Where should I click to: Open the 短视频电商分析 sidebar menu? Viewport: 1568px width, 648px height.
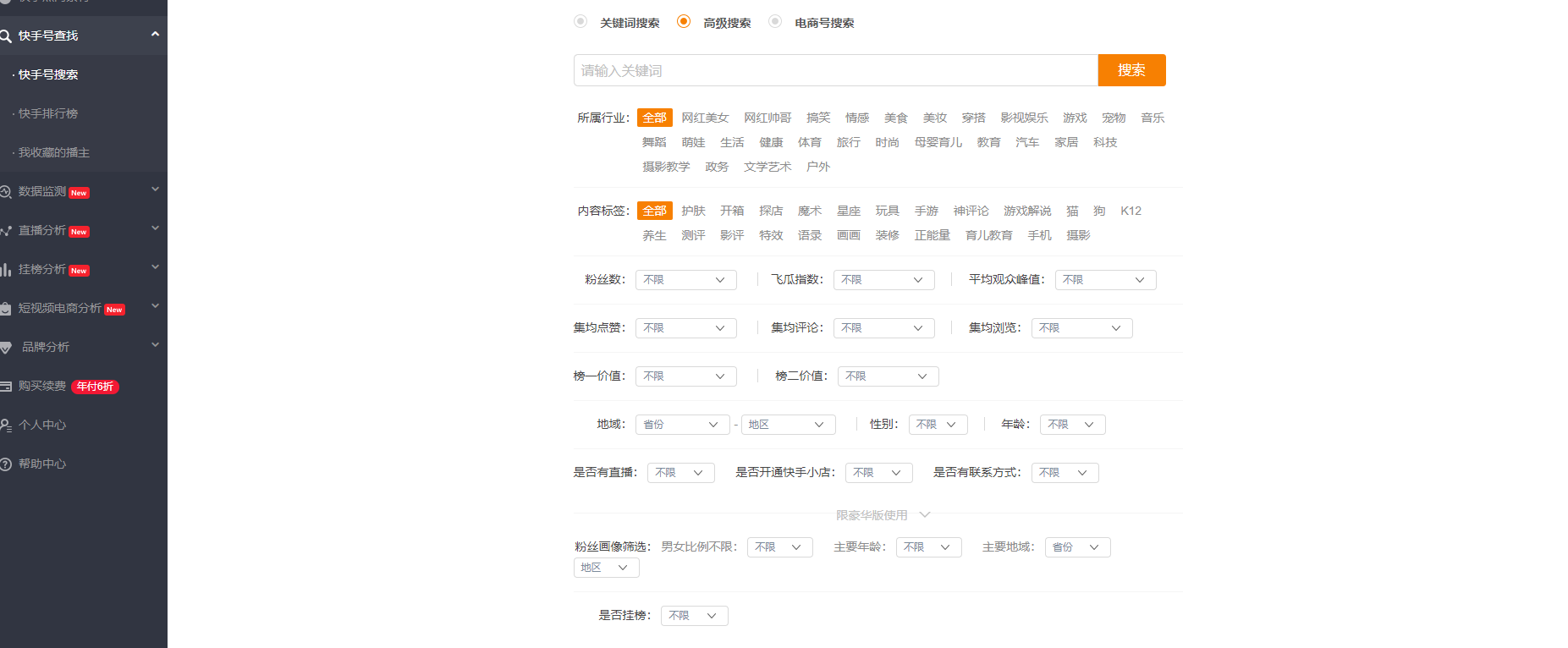84,308
